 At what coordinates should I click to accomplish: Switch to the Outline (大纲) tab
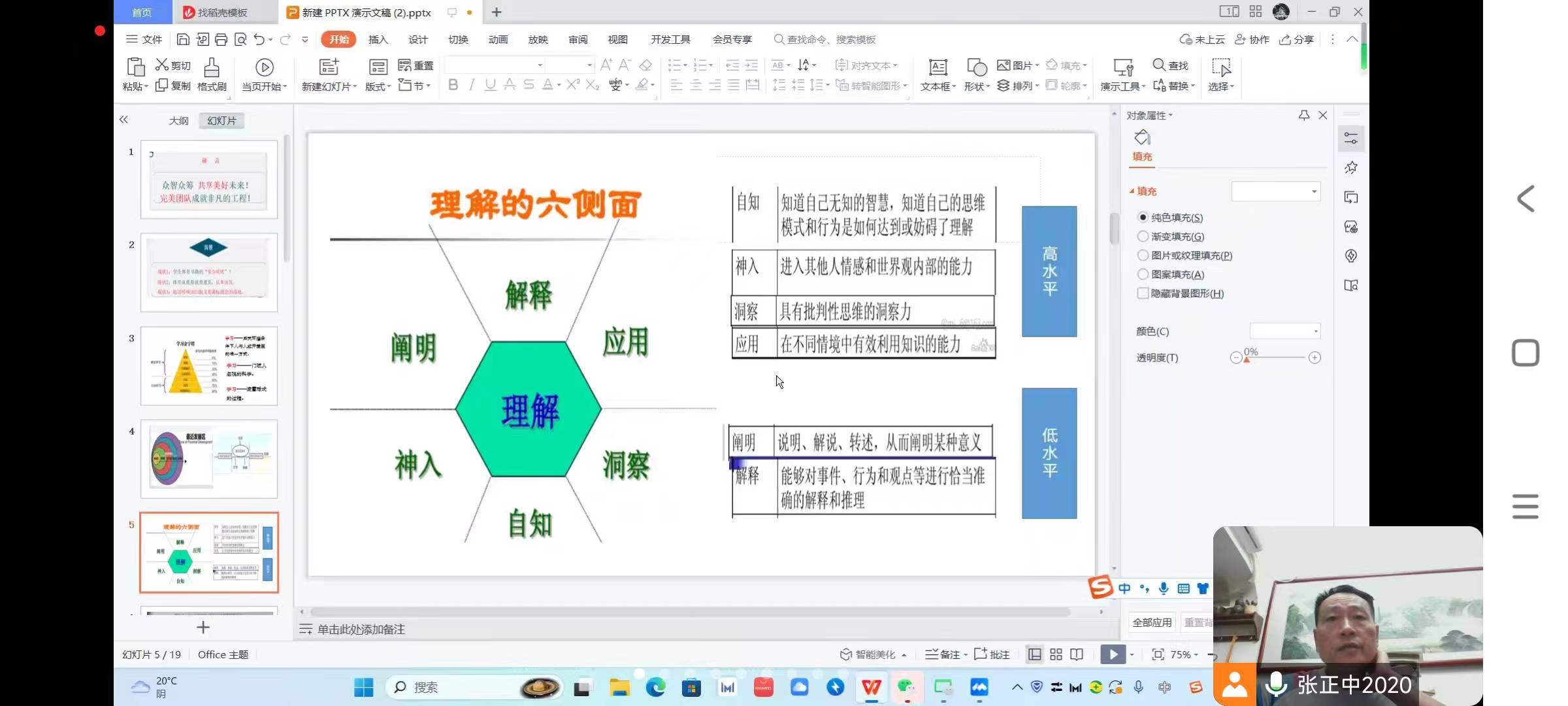tap(178, 121)
